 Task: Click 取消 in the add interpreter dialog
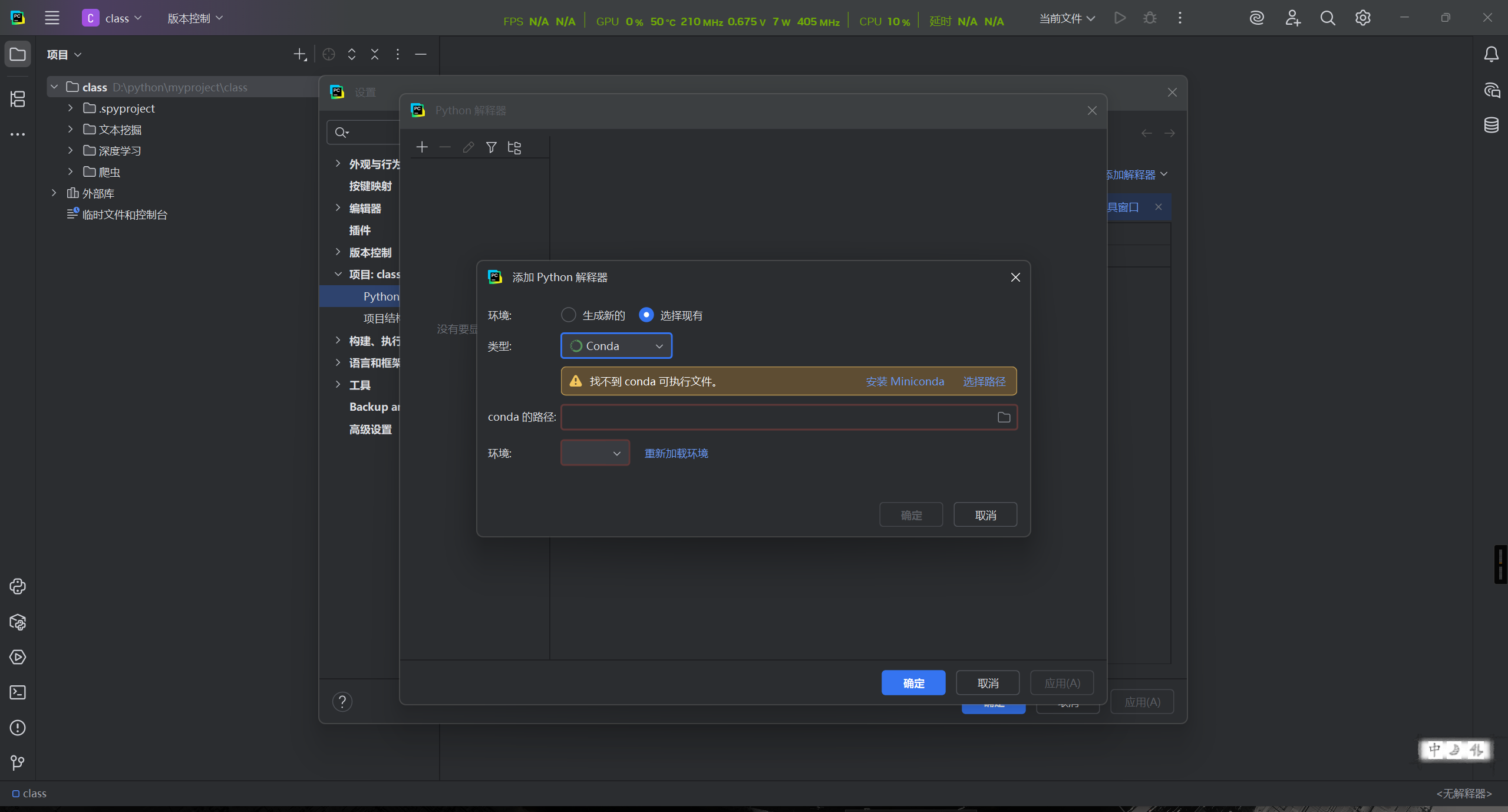985,515
